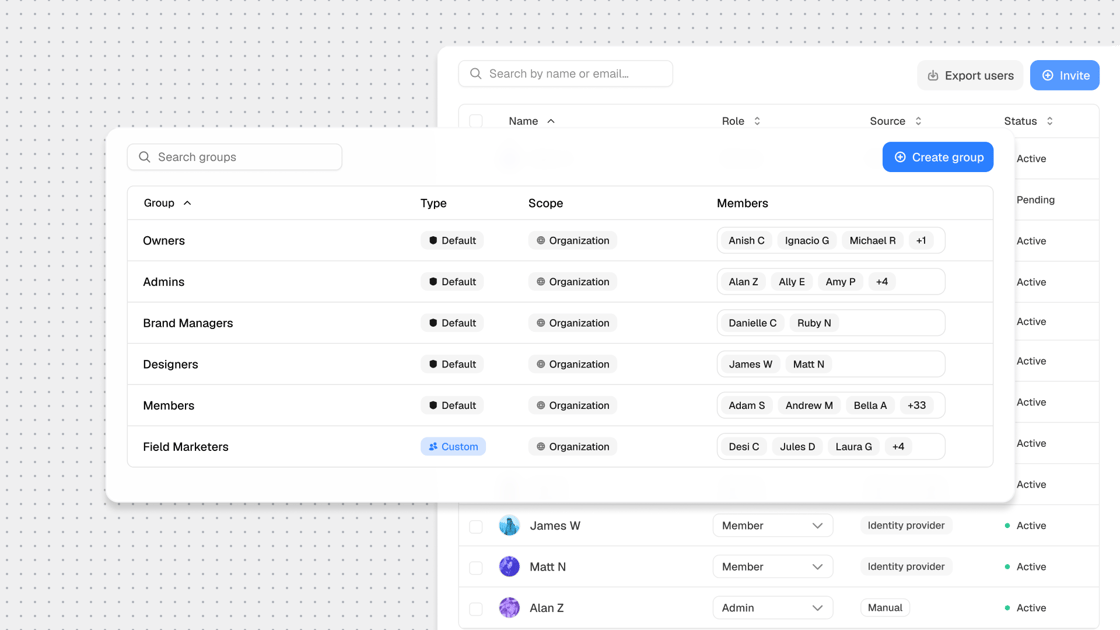Image resolution: width=1120 pixels, height=630 pixels.
Task: Click the plus icon in Create group
Action: [900, 157]
